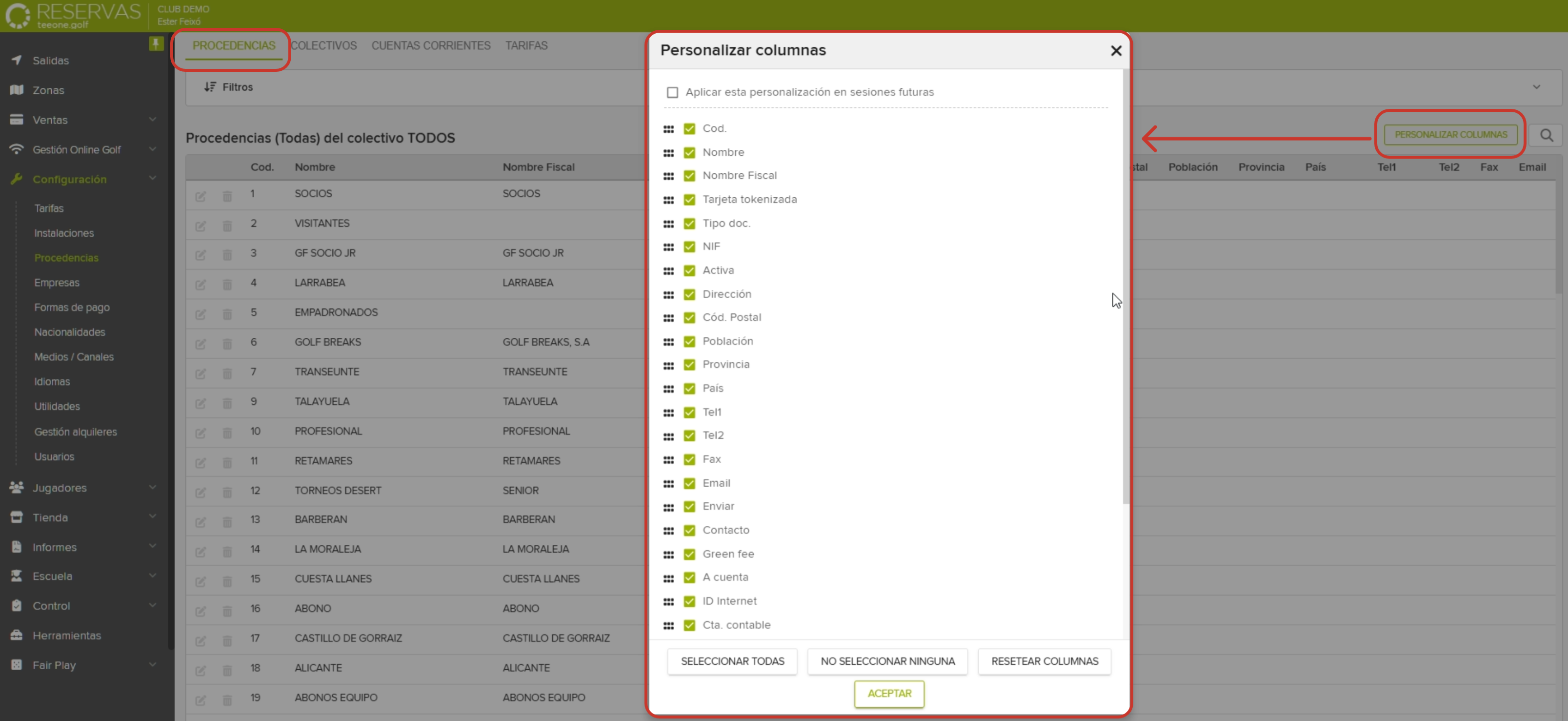Expand the Ventas submenu chevron
1568x721 pixels.
(x=153, y=119)
